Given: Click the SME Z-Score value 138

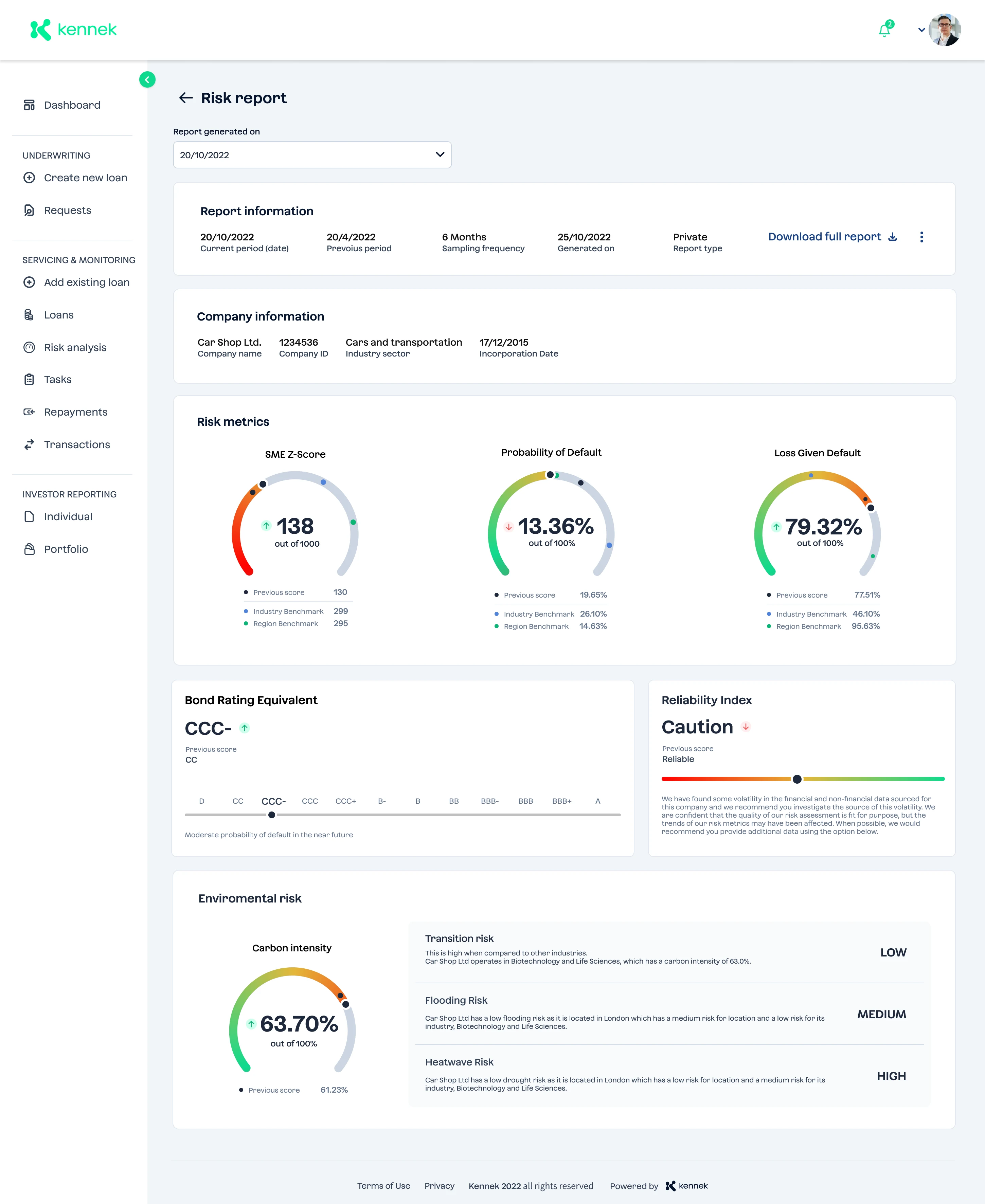Looking at the screenshot, I should pyautogui.click(x=295, y=526).
